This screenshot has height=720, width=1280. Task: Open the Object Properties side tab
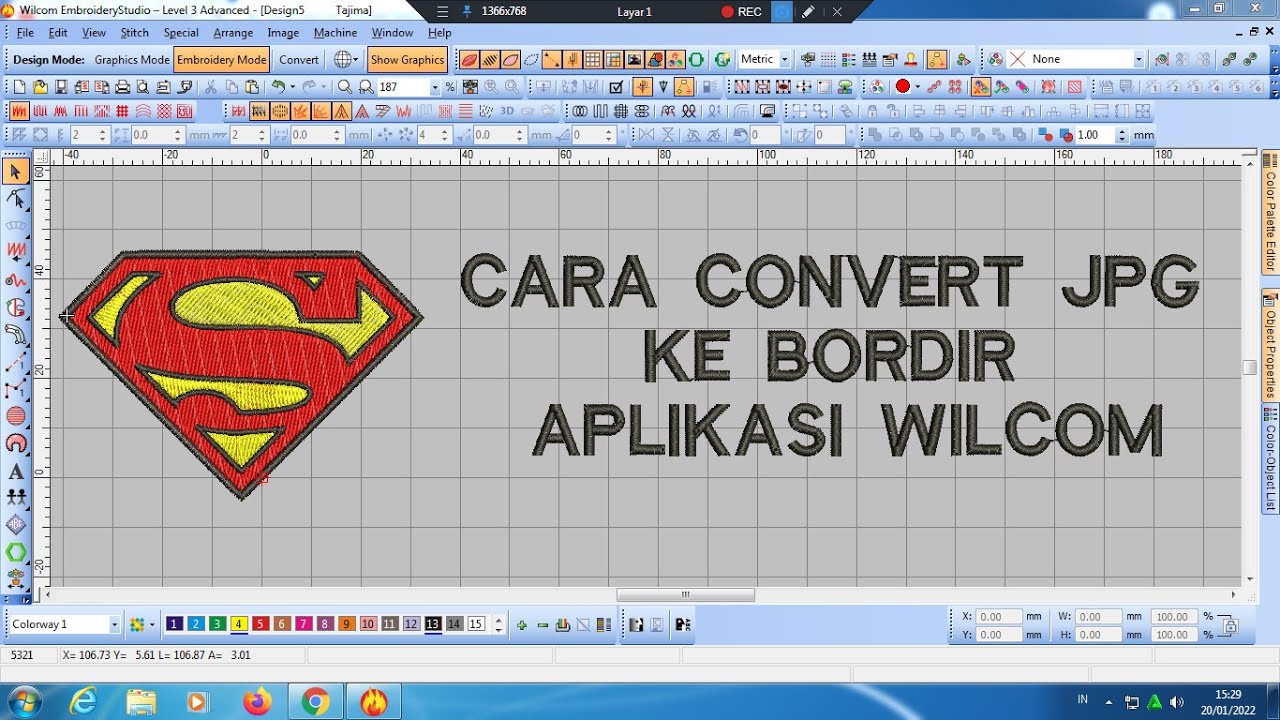click(1270, 344)
